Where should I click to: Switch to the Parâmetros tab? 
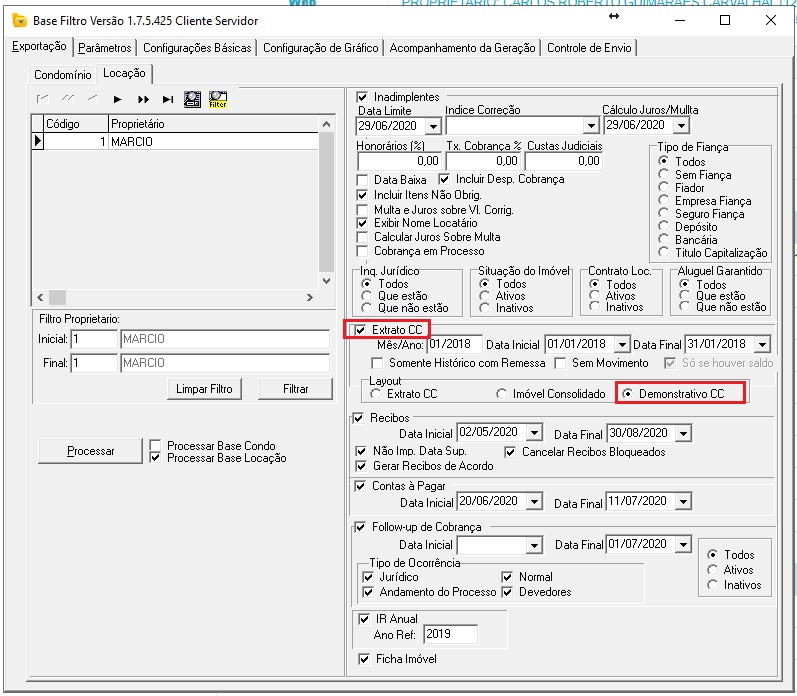[x=104, y=47]
